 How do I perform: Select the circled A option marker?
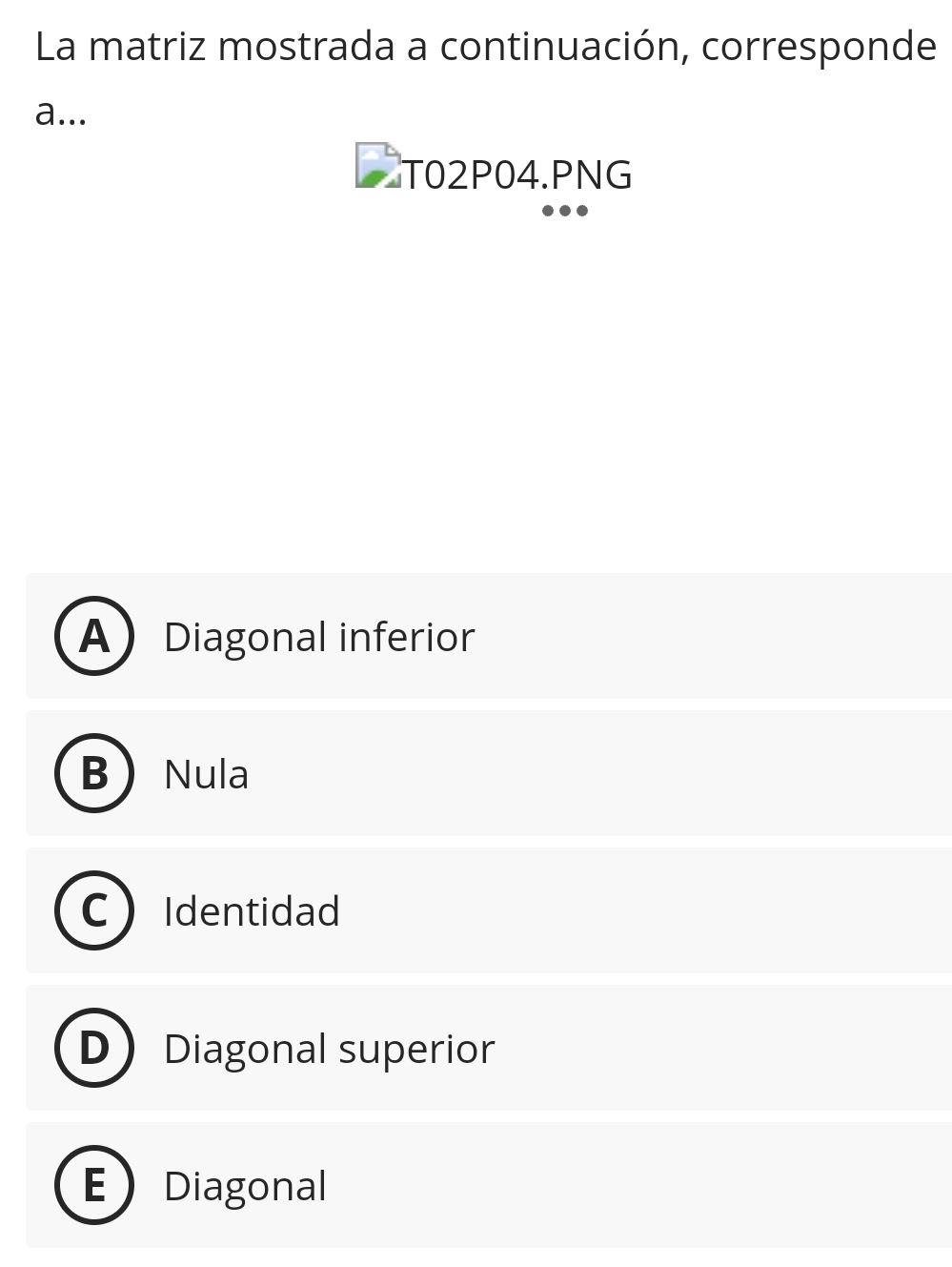coord(94,636)
